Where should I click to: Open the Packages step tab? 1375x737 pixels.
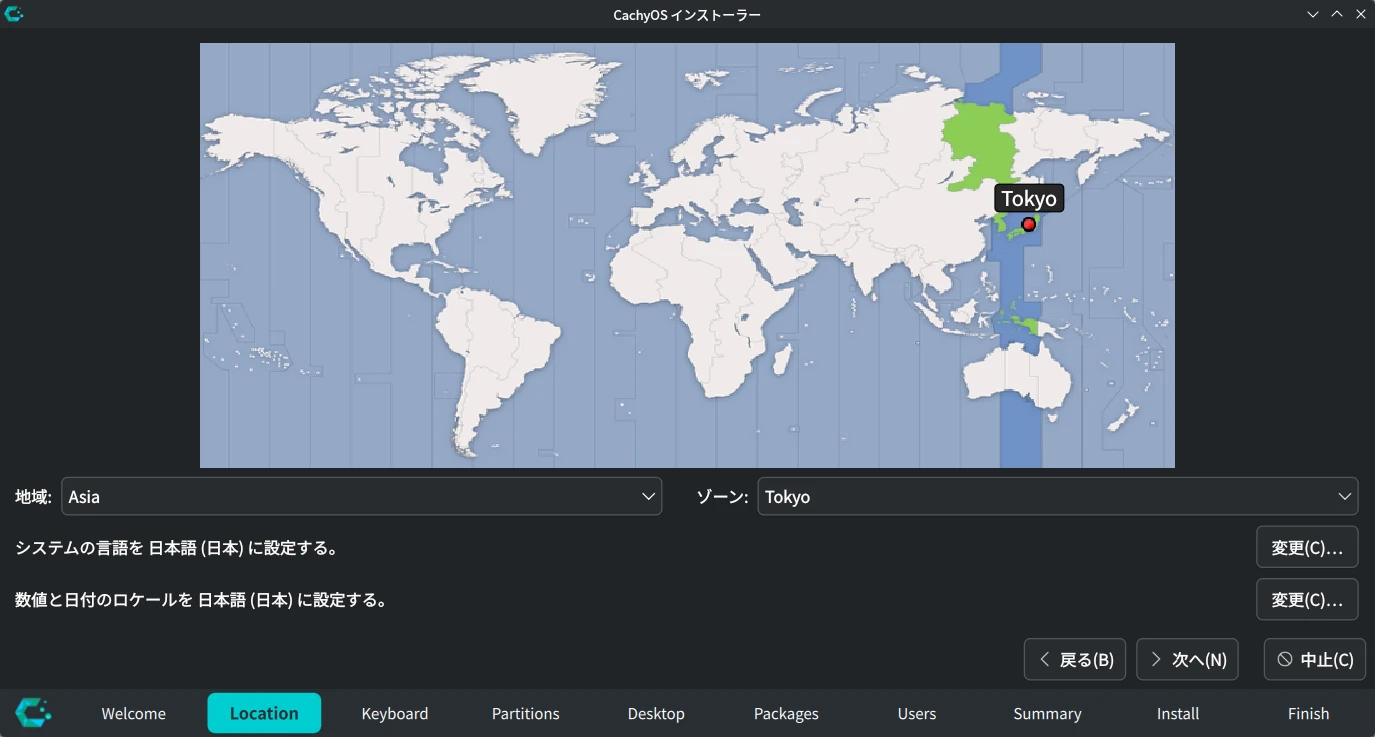pyautogui.click(x=786, y=714)
